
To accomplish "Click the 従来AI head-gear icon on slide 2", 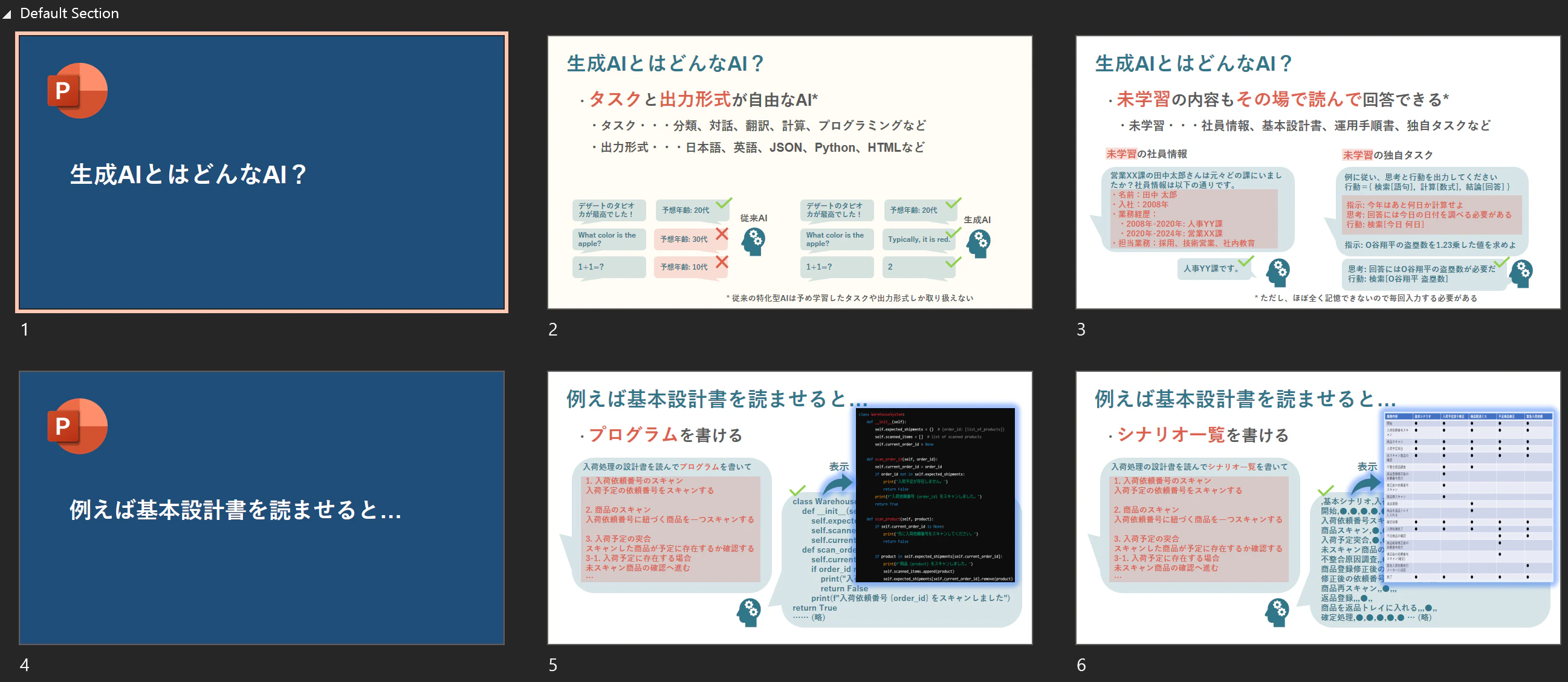I will [753, 242].
